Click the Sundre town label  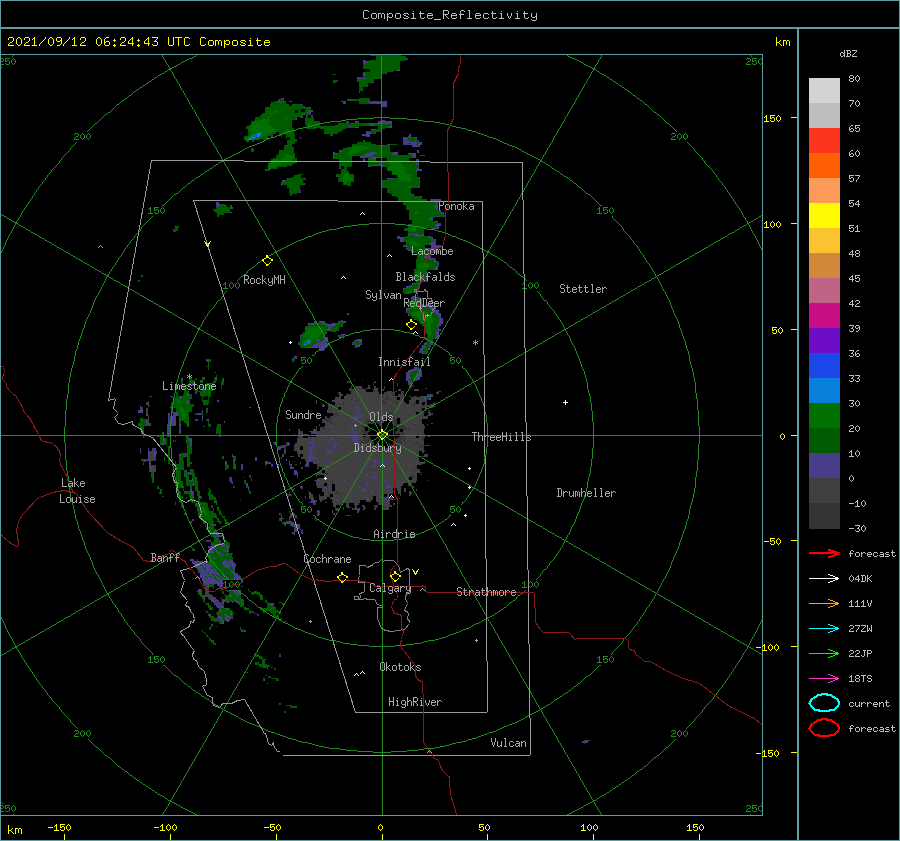click(x=303, y=414)
